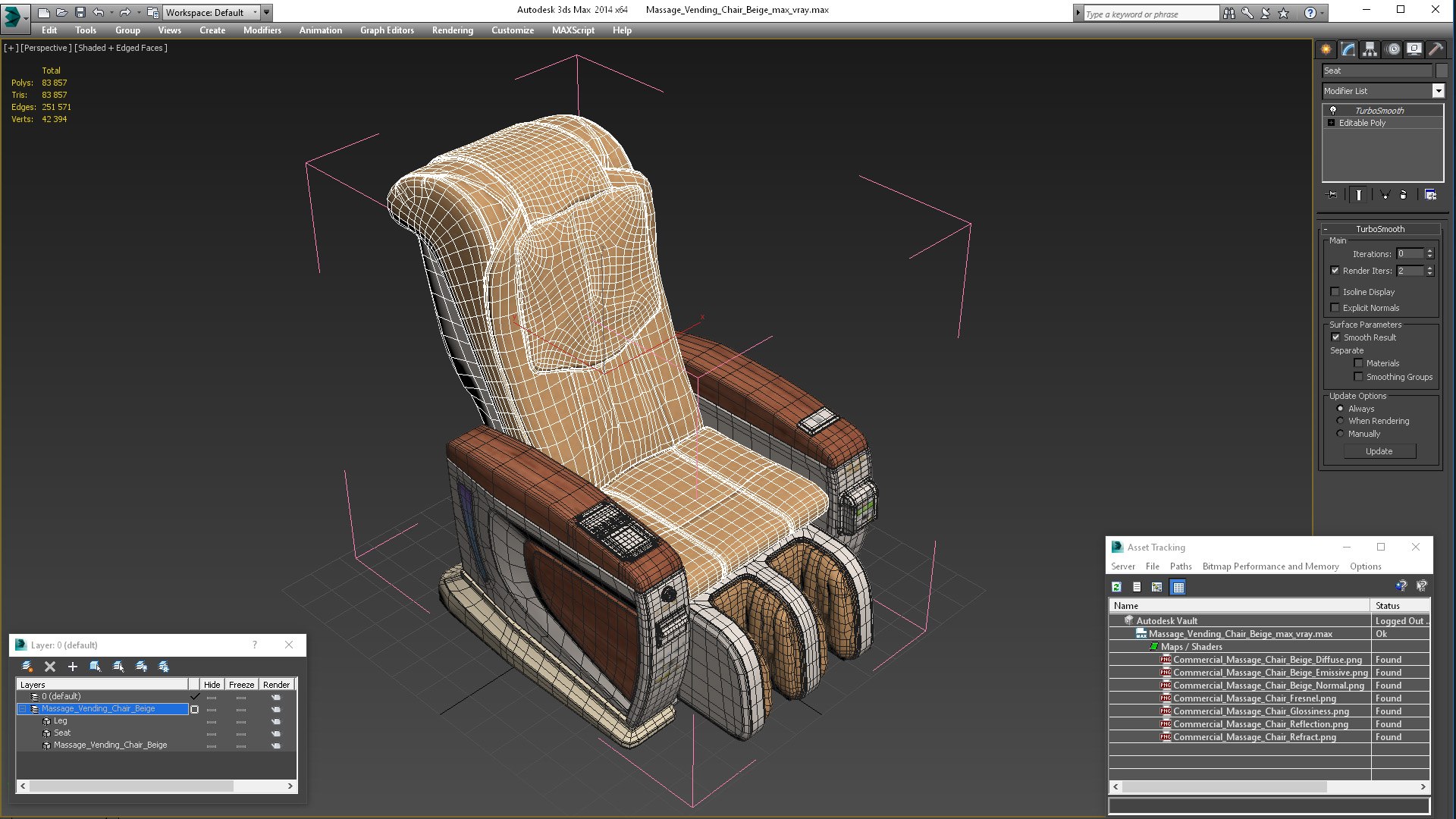
Task: Open the quick access toolbar customize arrow
Action: [266, 12]
